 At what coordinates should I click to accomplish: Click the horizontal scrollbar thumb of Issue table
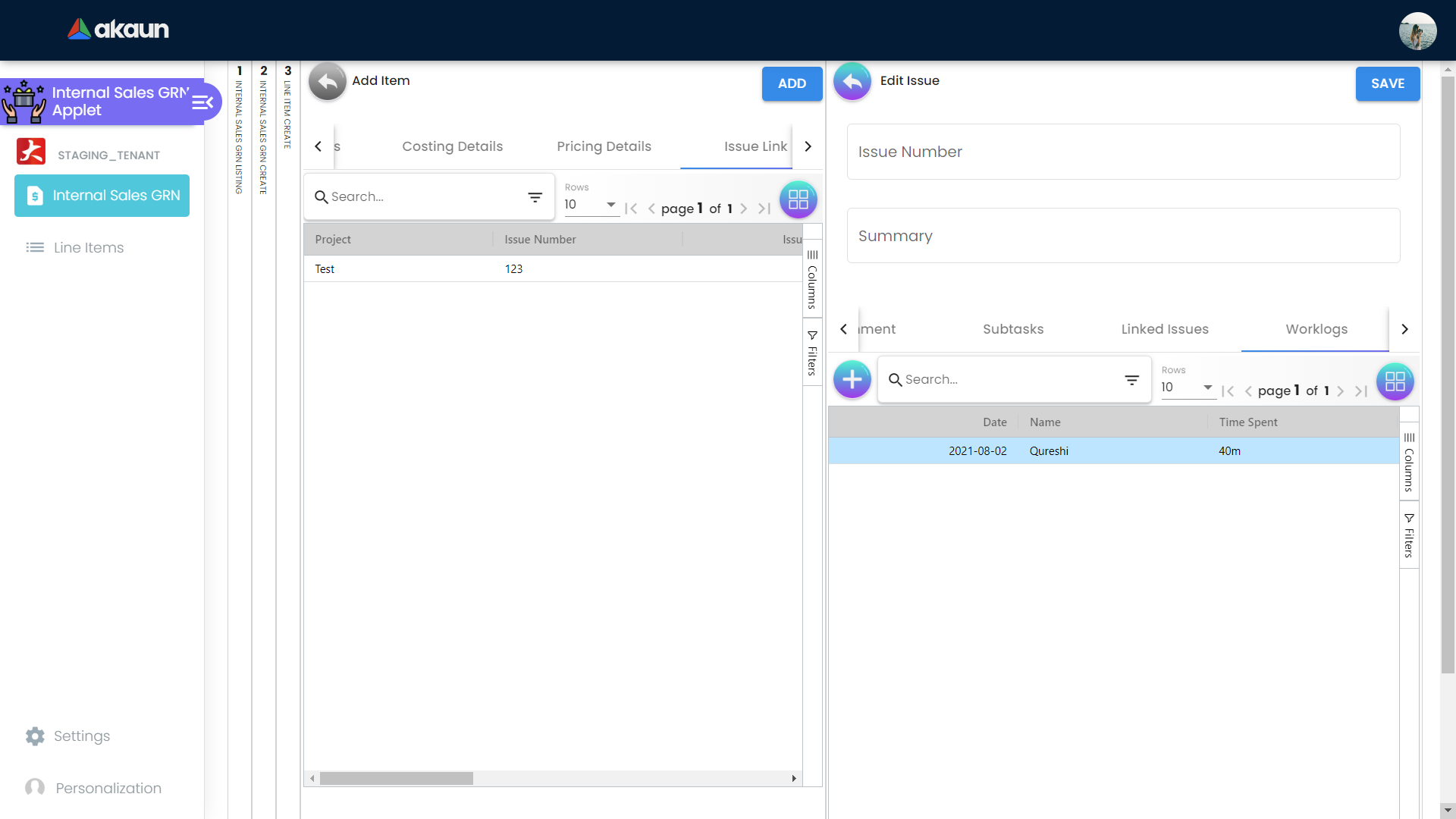pos(396,779)
